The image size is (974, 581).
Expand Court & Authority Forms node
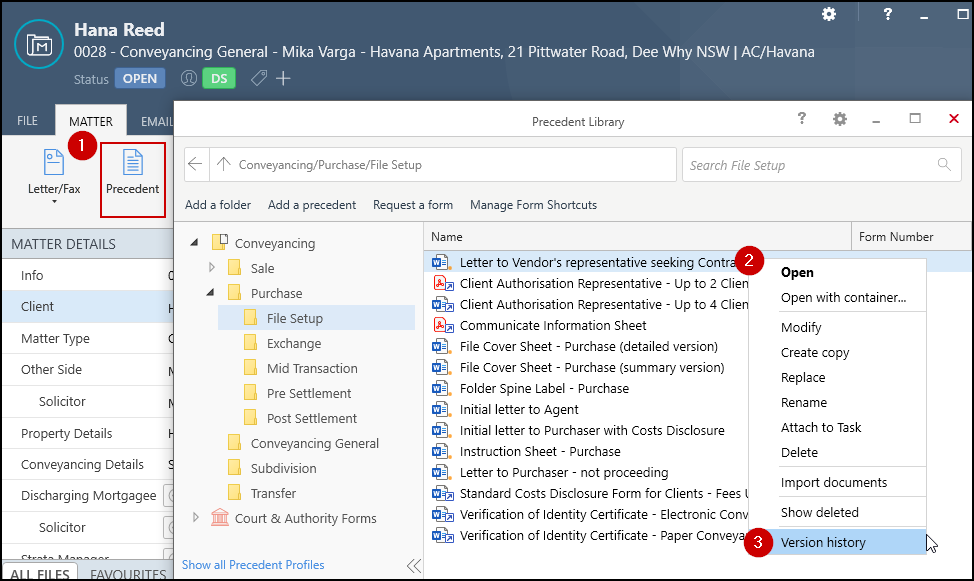[196, 518]
